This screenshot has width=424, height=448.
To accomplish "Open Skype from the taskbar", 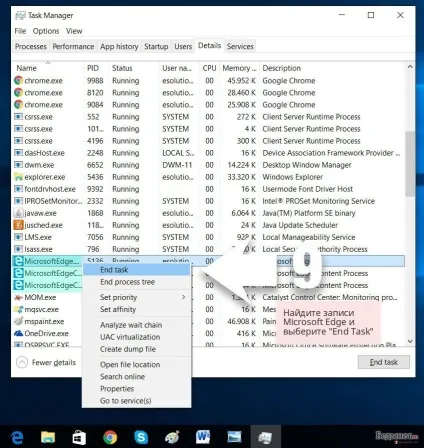I will [x=141, y=437].
